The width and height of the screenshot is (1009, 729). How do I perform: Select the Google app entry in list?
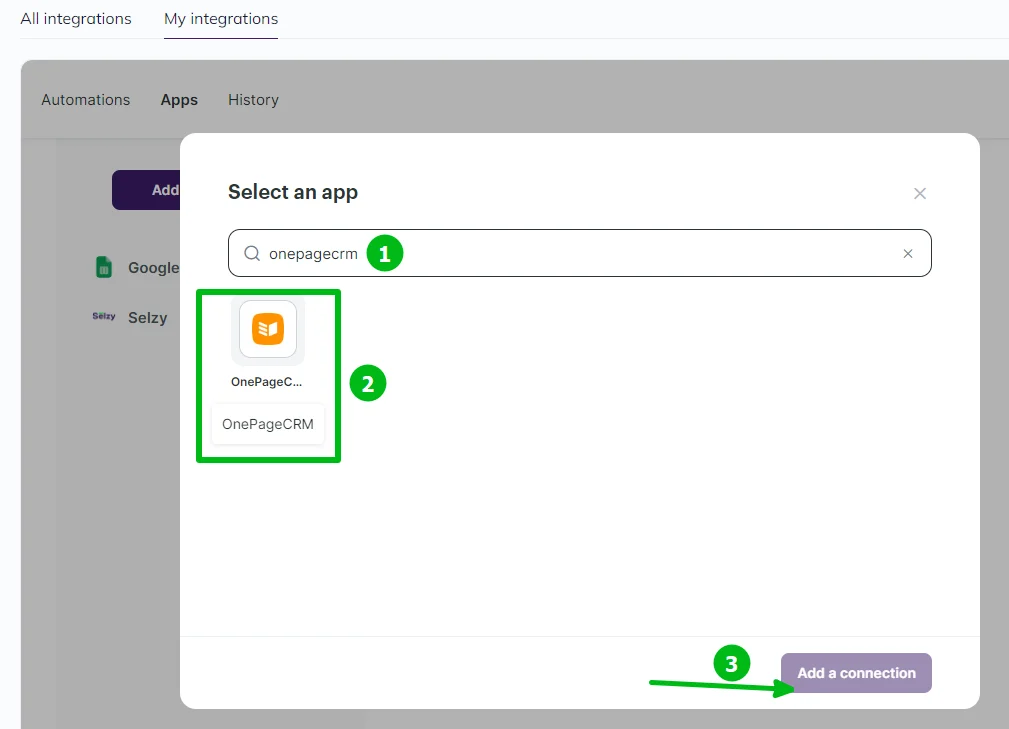click(x=137, y=268)
